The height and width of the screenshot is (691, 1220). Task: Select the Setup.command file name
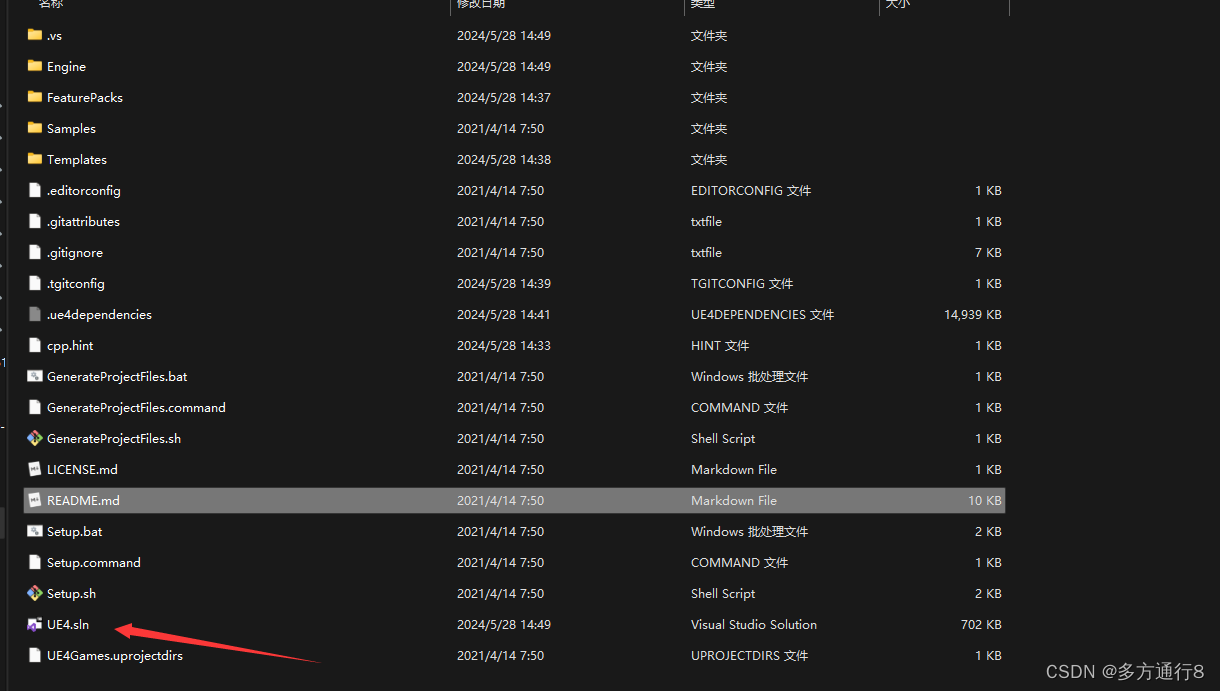(94, 563)
